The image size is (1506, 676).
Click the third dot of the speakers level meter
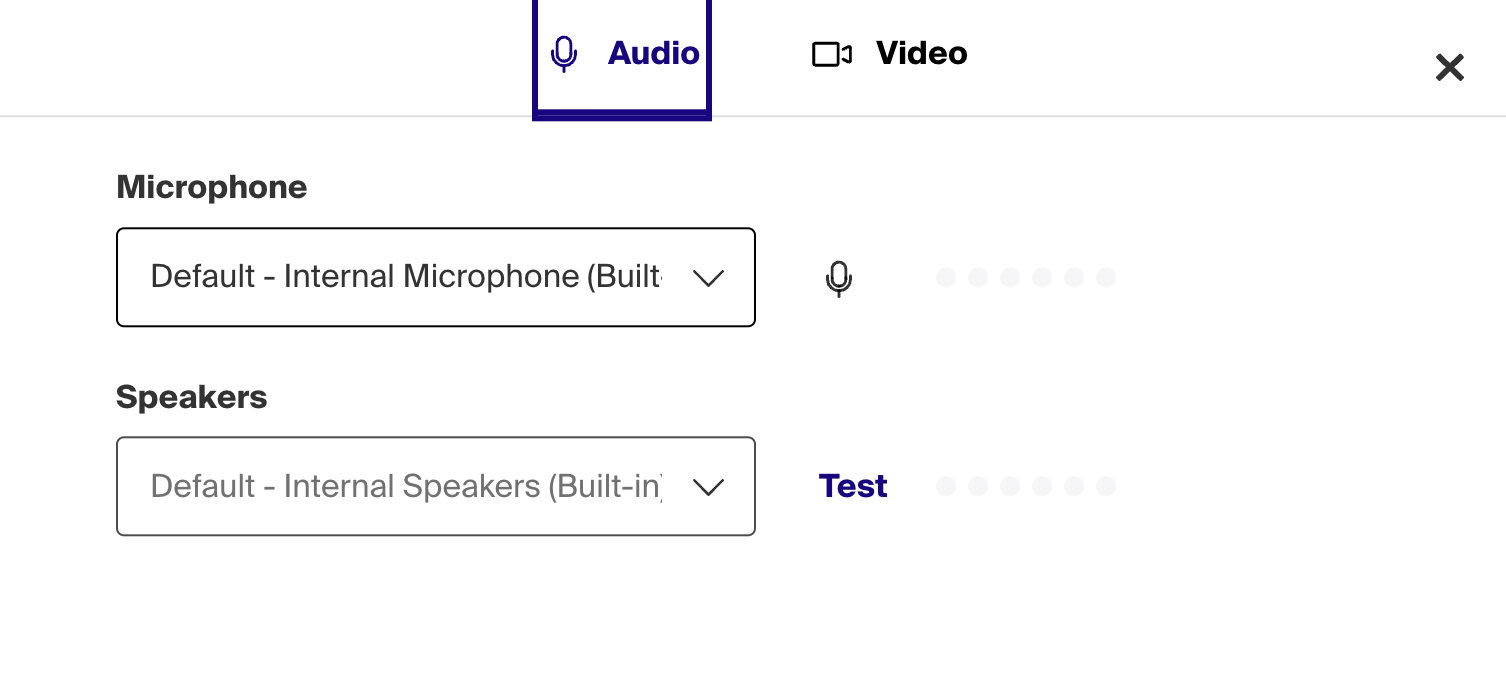click(1010, 486)
